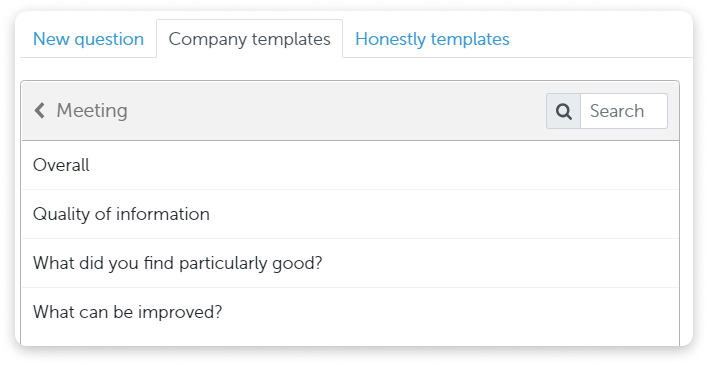
Task: Click the 'particularly good' question row
Action: tap(350, 263)
